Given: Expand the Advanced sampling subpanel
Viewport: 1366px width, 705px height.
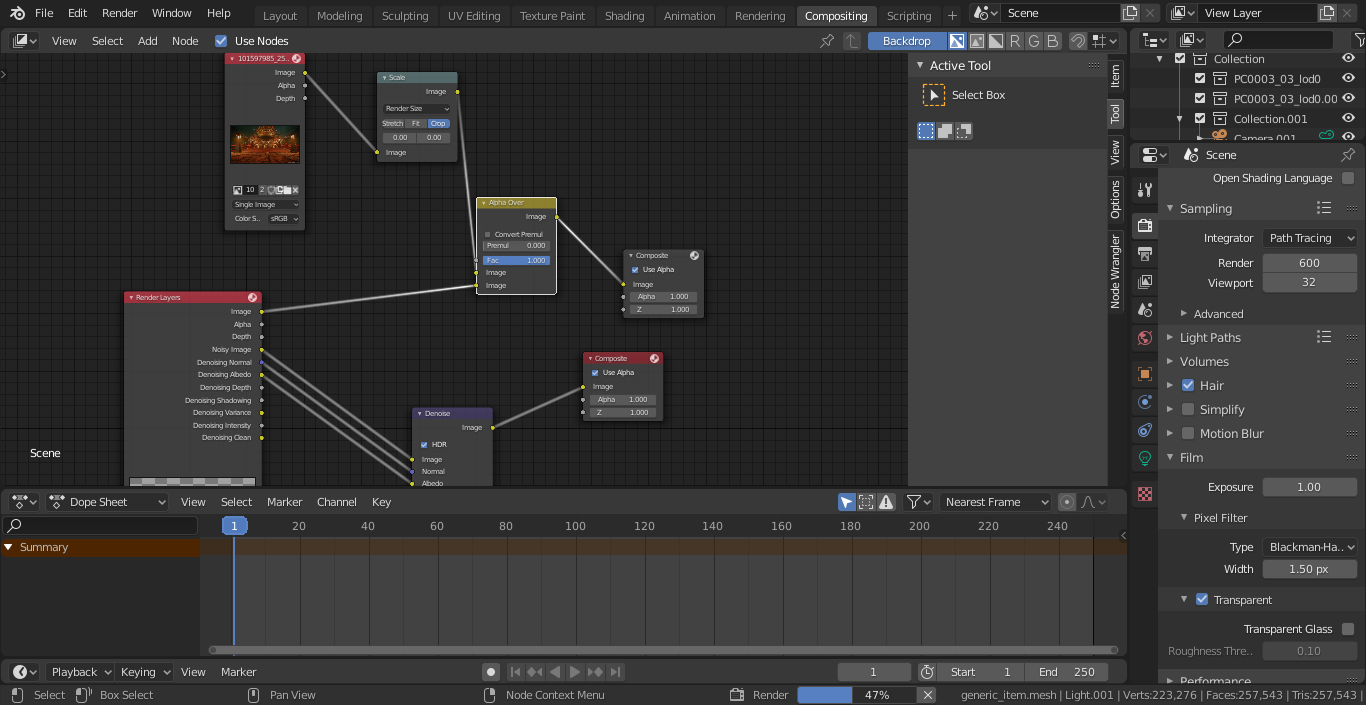Looking at the screenshot, I should pyautogui.click(x=1218, y=313).
